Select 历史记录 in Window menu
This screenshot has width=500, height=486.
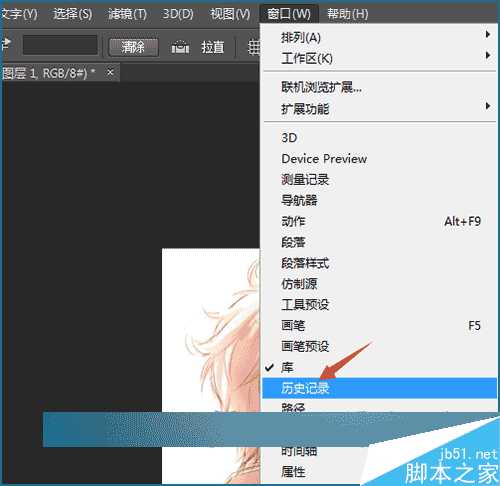click(380, 388)
